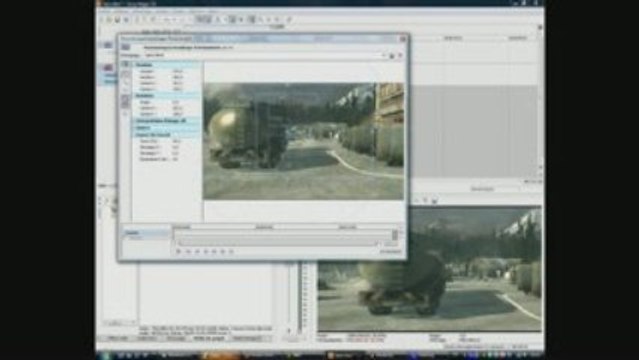Image resolution: width=639 pixels, height=360 pixels.
Task: Jump to the first keyframe button
Action: (x=188, y=252)
